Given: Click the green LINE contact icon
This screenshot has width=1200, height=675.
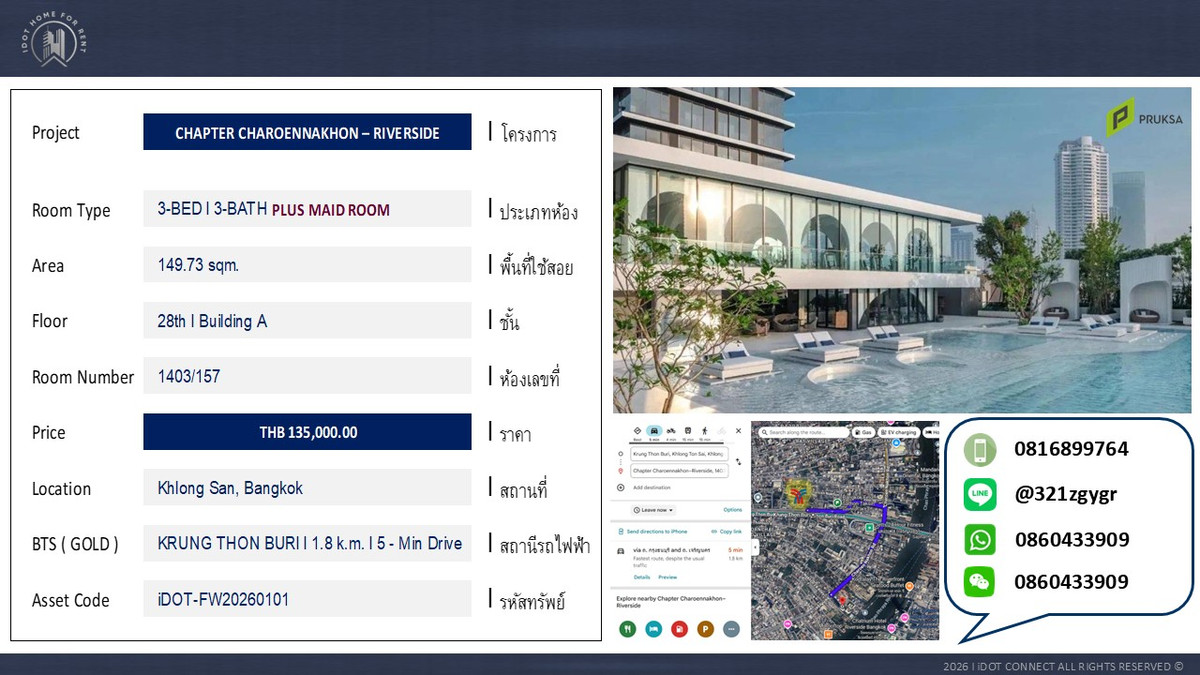Looking at the screenshot, I should coord(980,494).
